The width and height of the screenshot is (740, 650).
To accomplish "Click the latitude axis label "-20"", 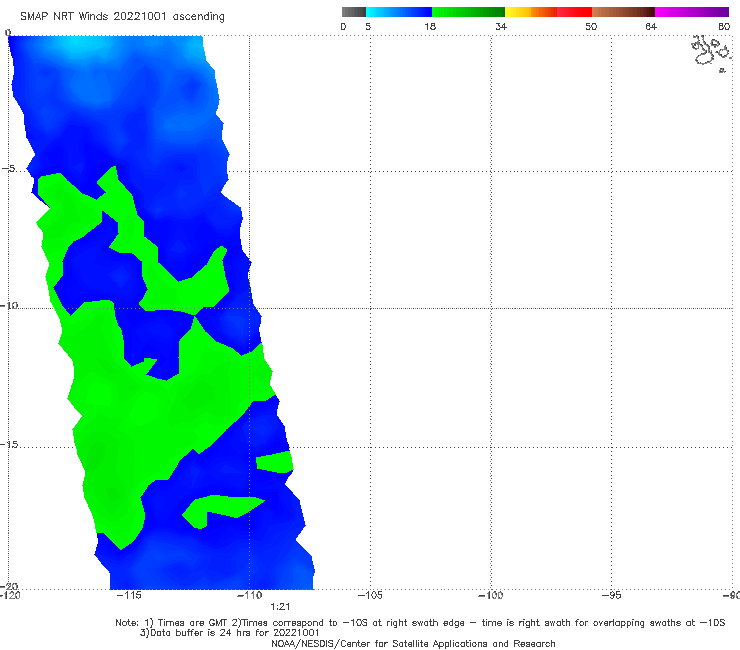I will [9, 587].
